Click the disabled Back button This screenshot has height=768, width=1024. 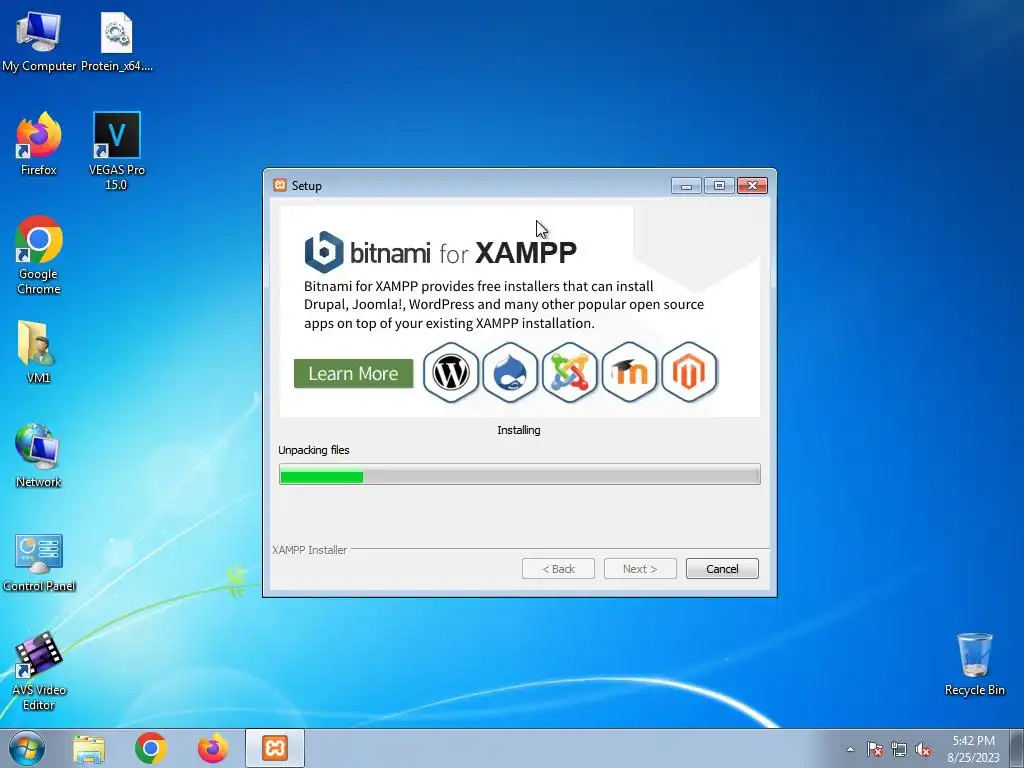558,569
